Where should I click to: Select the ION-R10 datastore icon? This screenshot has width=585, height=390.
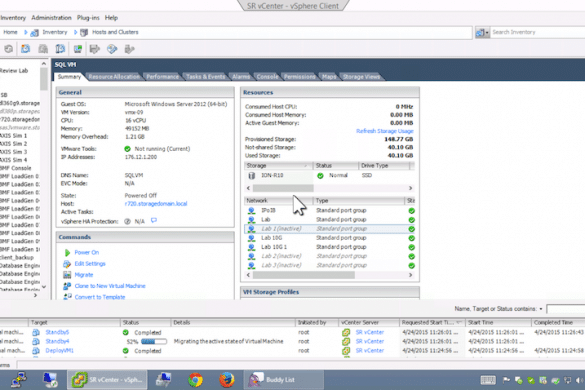[x=251, y=175]
